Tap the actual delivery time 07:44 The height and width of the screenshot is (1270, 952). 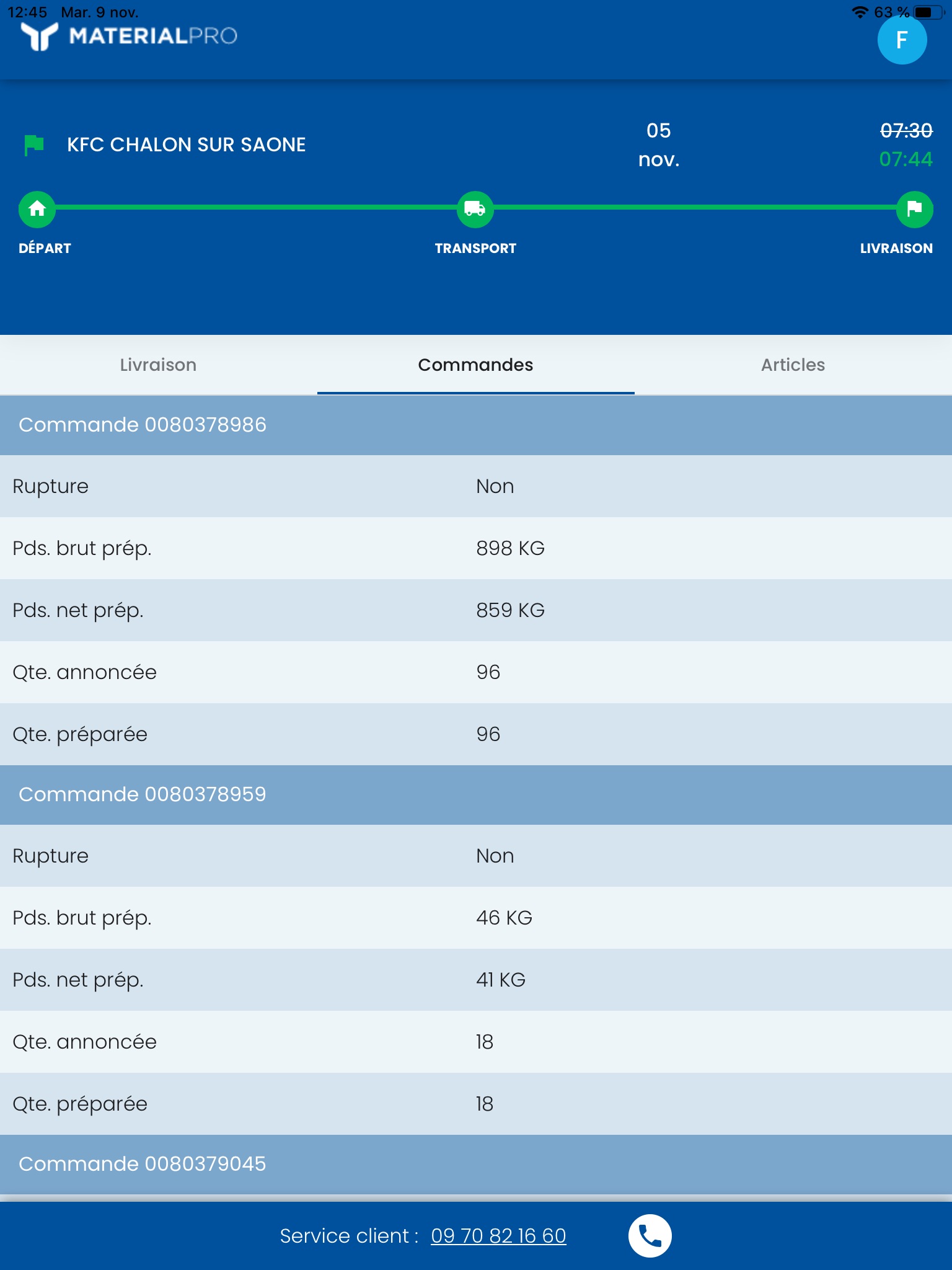(x=906, y=159)
